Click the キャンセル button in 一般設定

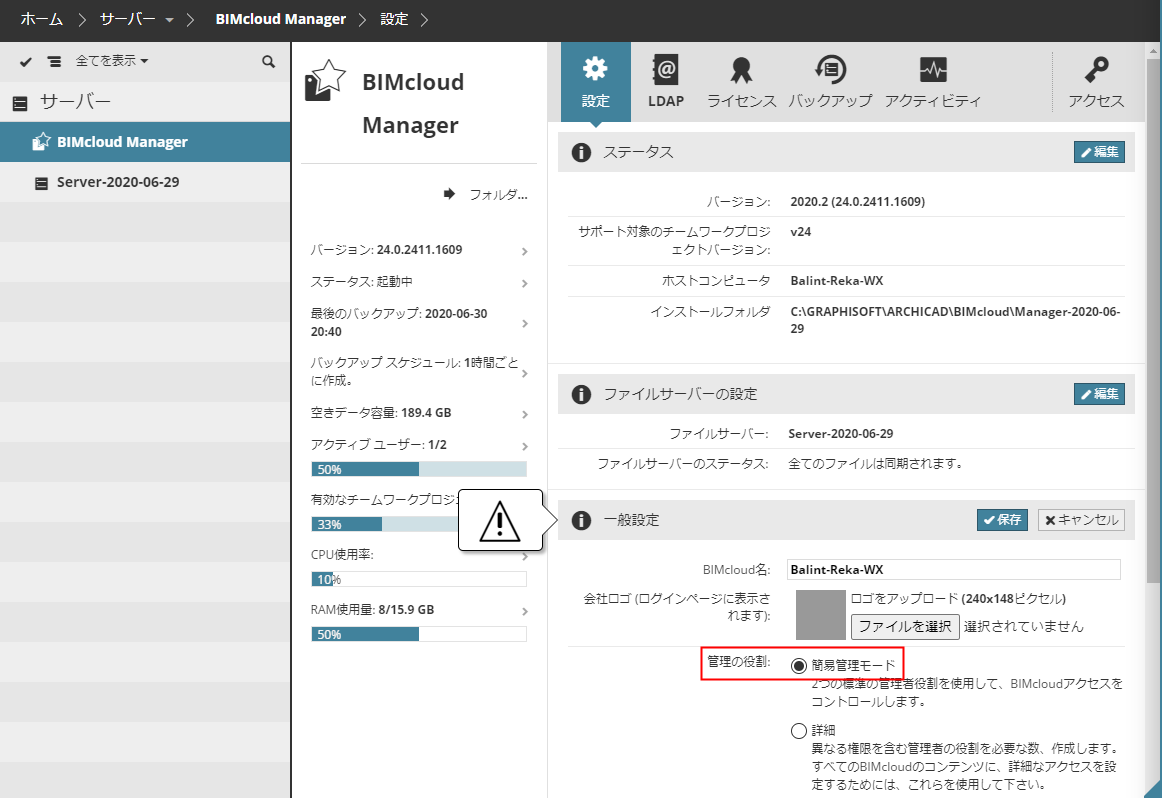coord(1081,520)
